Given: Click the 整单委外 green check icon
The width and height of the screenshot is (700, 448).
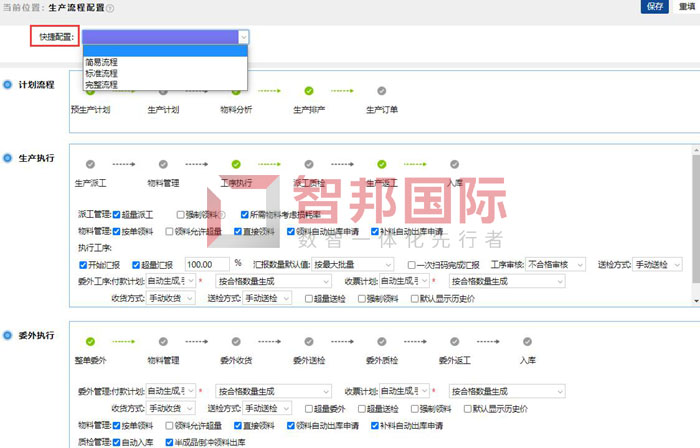Looking at the screenshot, I should 90,341.
